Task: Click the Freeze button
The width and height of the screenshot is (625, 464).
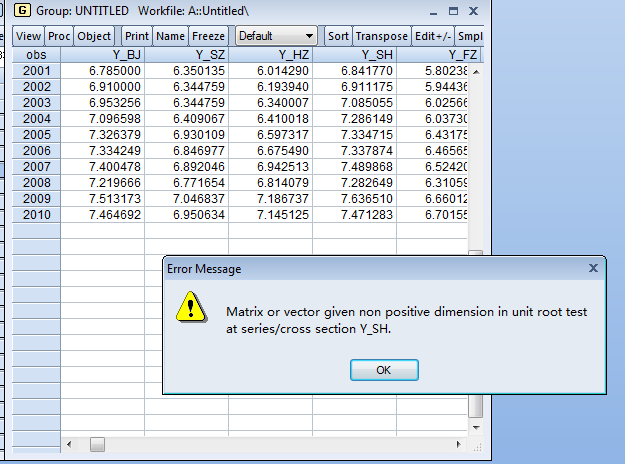Action: pyautogui.click(x=208, y=36)
